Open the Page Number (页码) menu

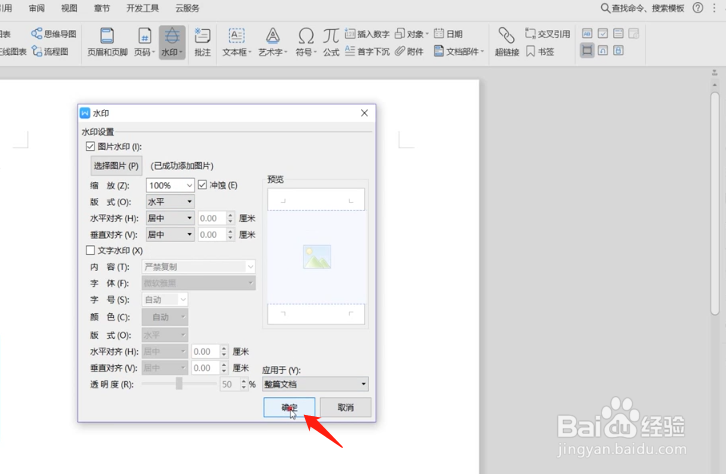(144, 42)
